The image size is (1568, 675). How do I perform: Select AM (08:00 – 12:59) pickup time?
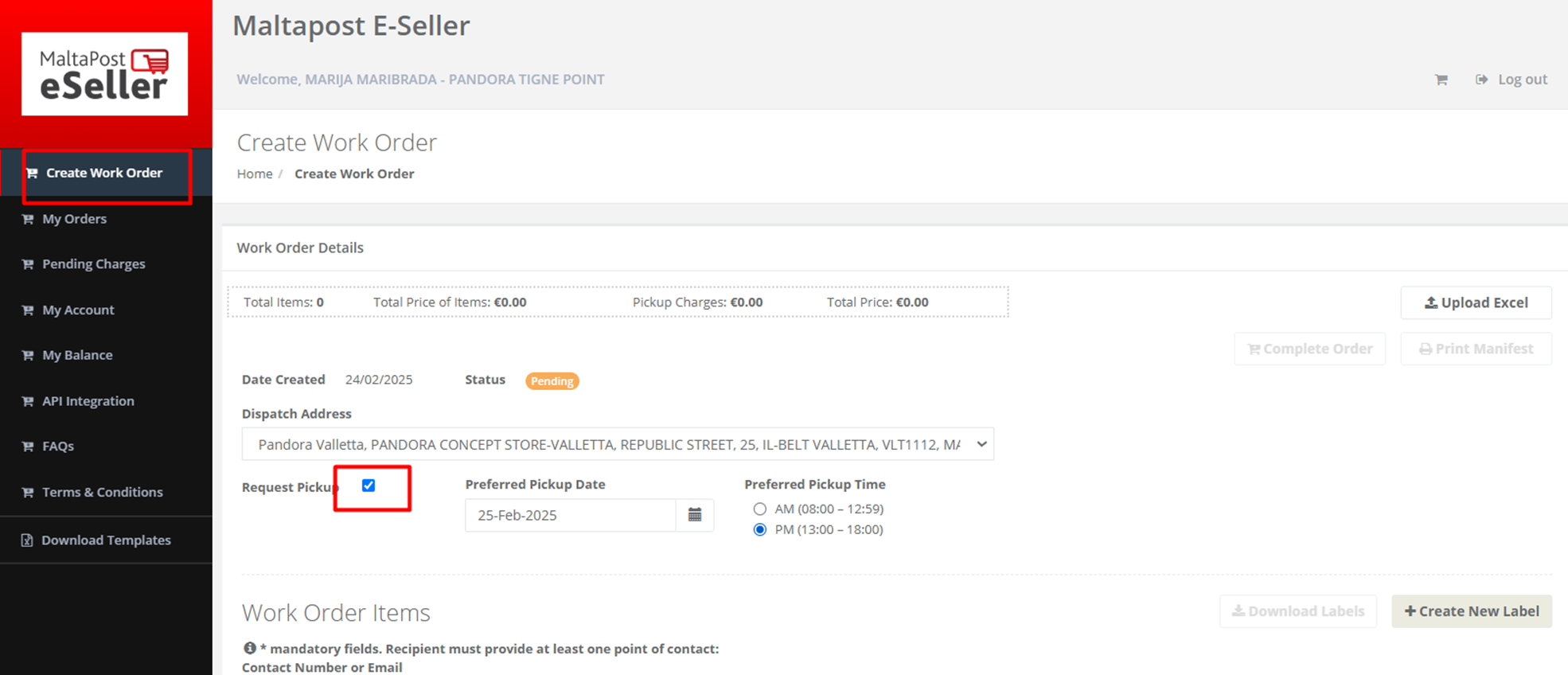[760, 509]
